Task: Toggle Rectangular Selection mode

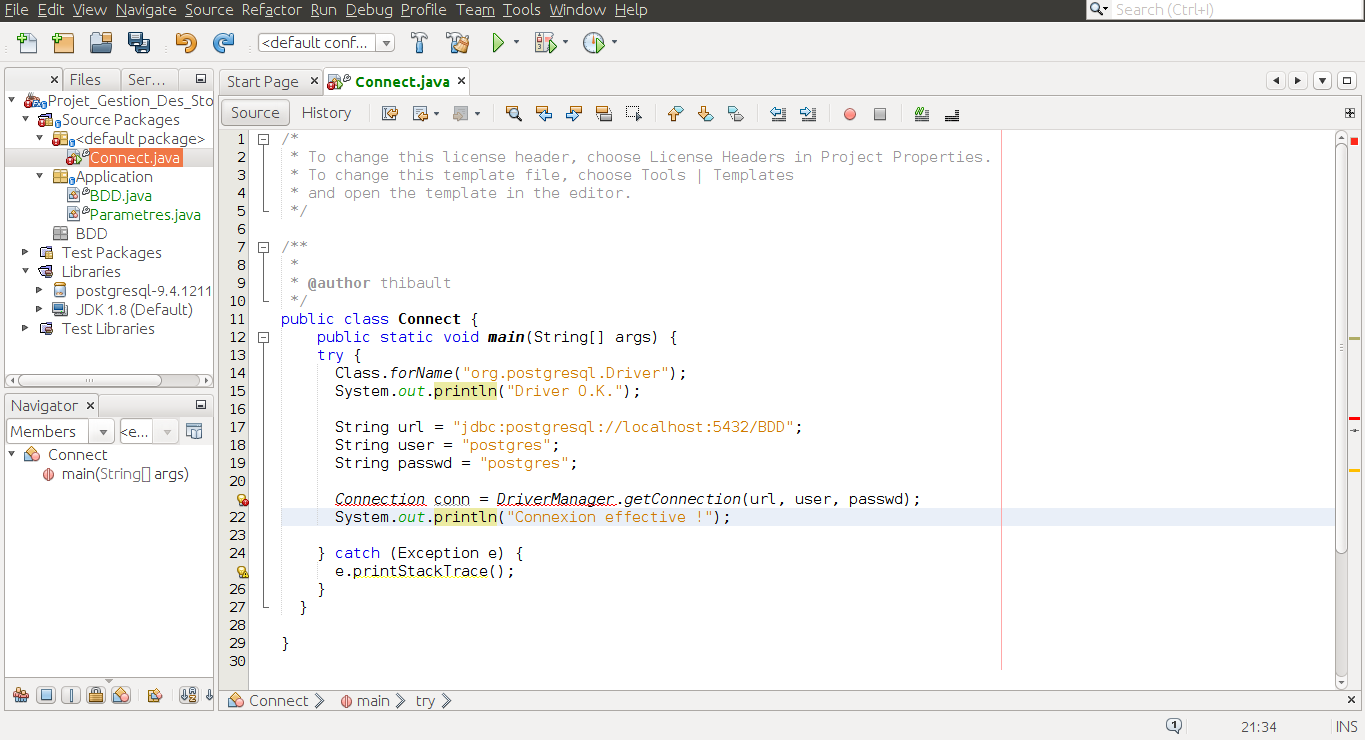Action: (633, 113)
